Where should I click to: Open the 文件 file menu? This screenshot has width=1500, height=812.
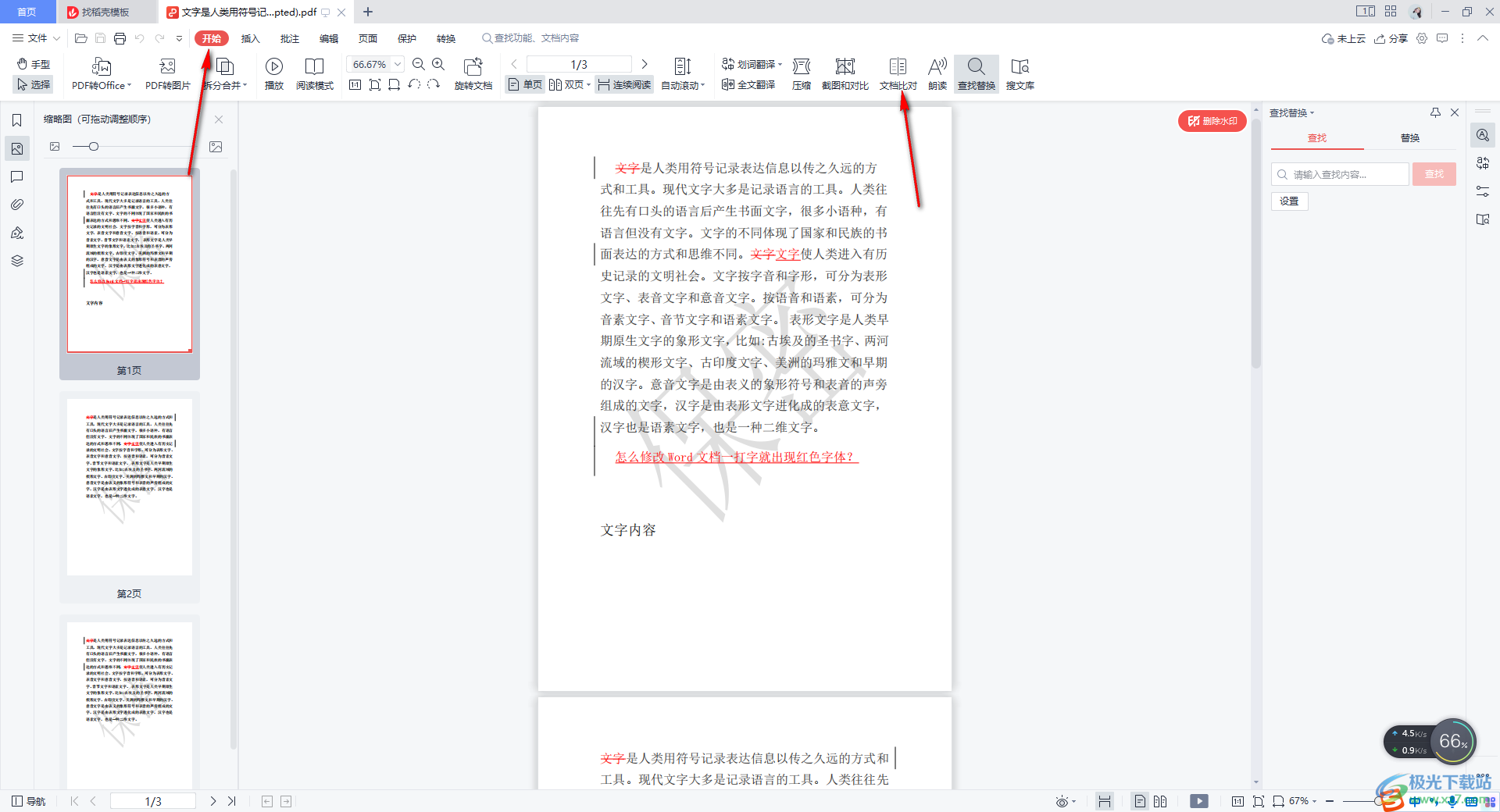35,38
